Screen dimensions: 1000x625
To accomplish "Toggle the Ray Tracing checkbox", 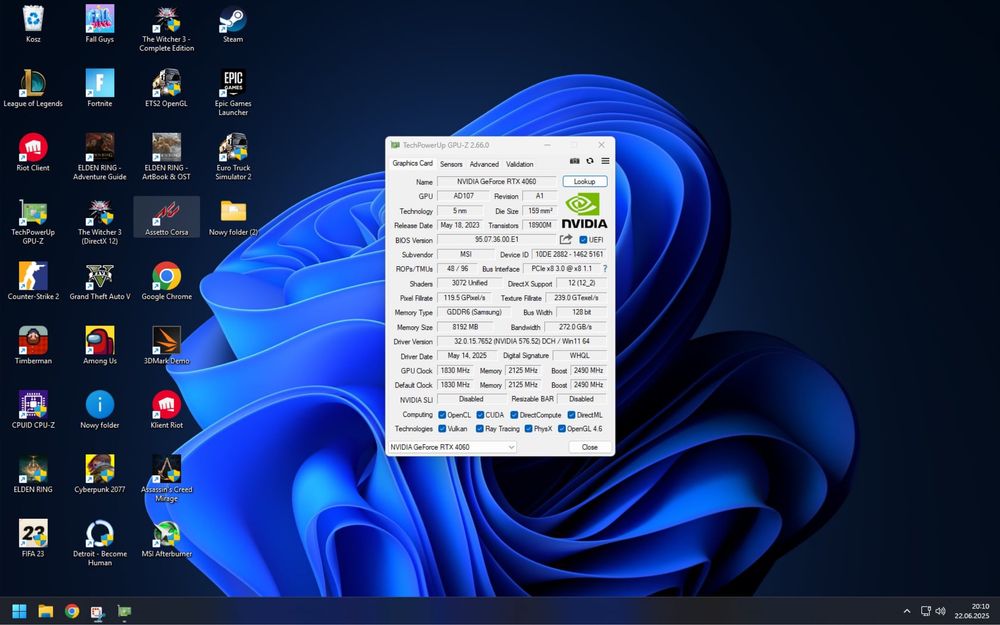I will click(x=480, y=429).
